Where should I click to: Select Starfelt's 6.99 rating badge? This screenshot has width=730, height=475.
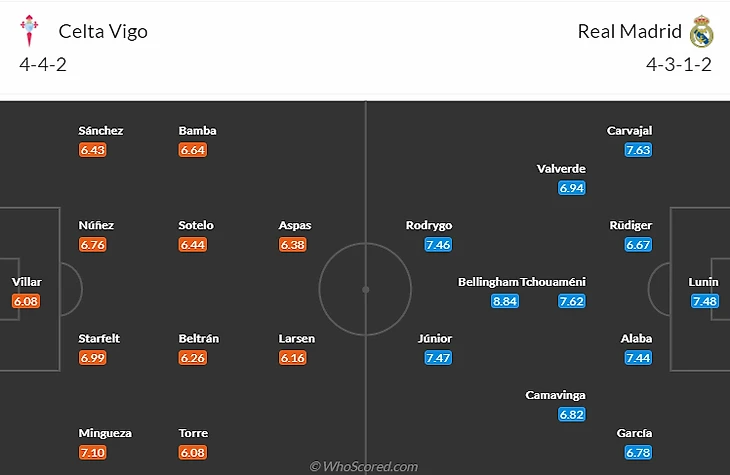[x=93, y=358]
